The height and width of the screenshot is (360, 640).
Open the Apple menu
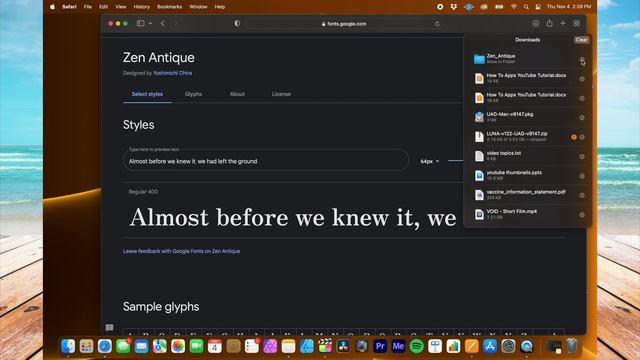(53, 7)
